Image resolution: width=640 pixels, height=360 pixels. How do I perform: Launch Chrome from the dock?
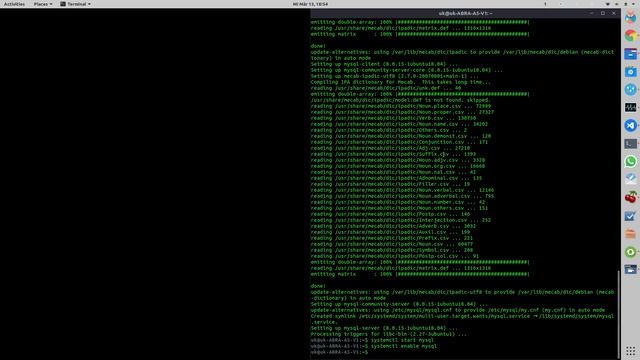click(x=630, y=36)
